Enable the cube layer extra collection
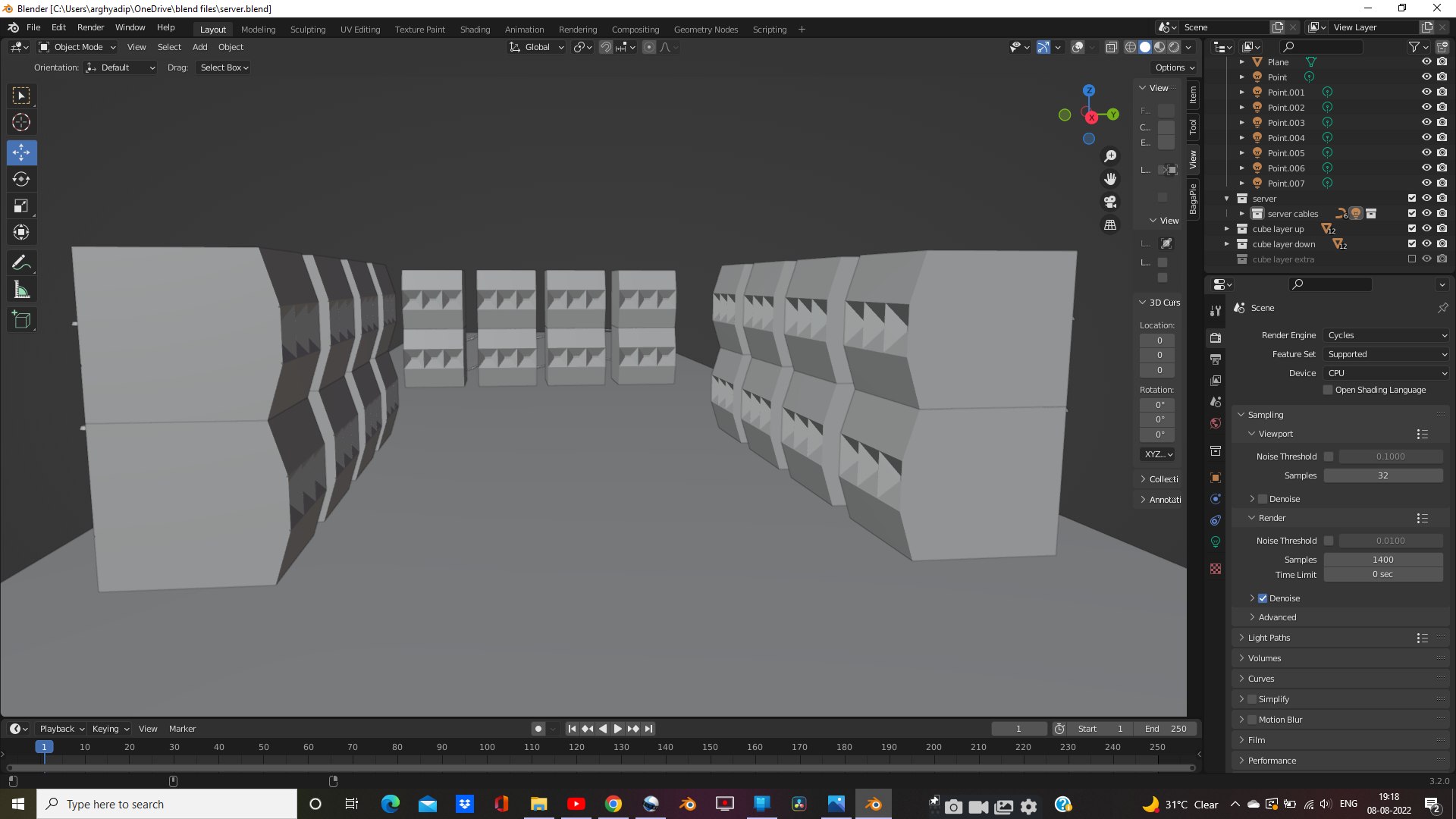Viewport: 1456px width, 819px height. coord(1411,259)
